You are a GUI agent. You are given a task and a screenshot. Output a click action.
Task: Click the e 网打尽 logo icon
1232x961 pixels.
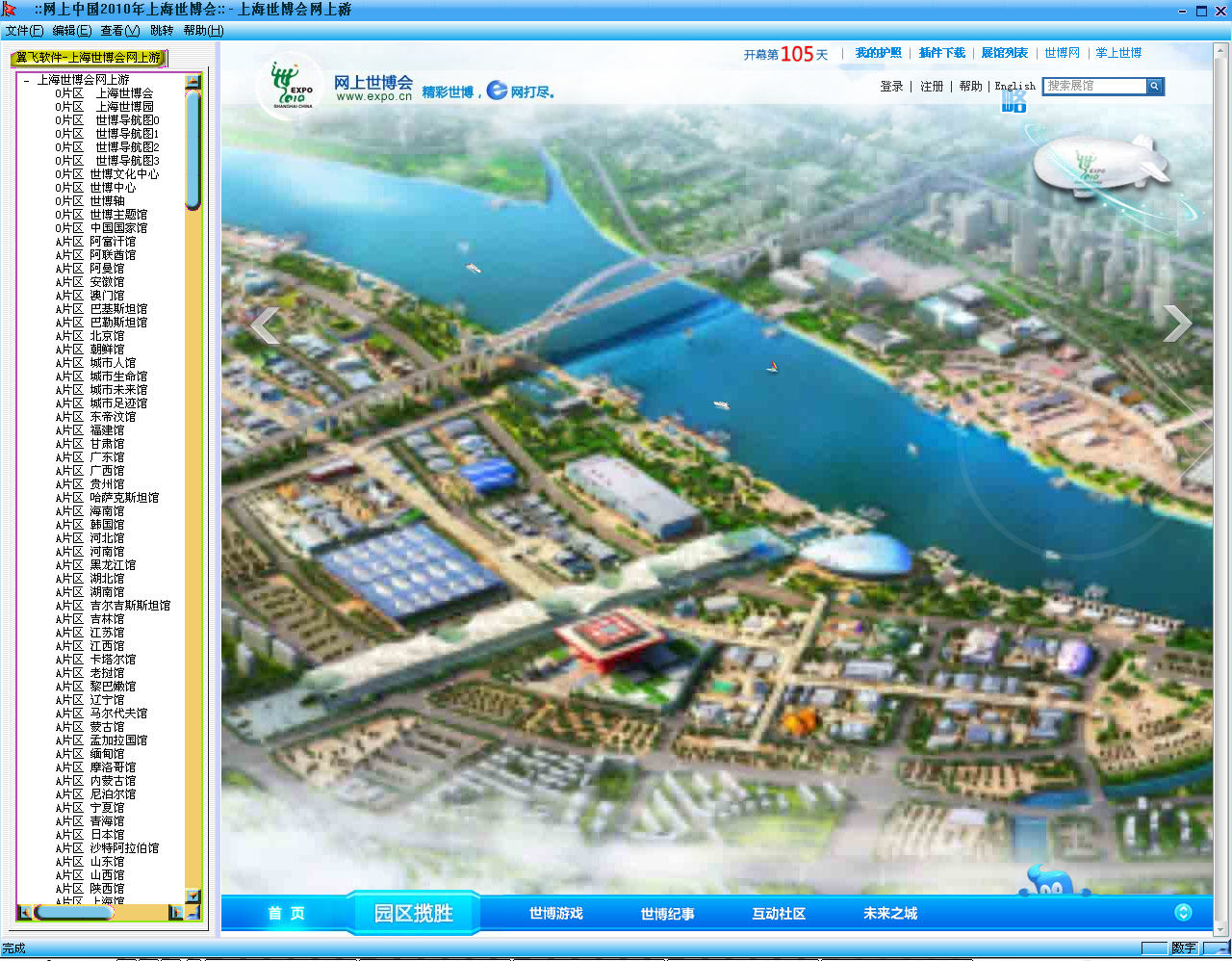point(497,91)
